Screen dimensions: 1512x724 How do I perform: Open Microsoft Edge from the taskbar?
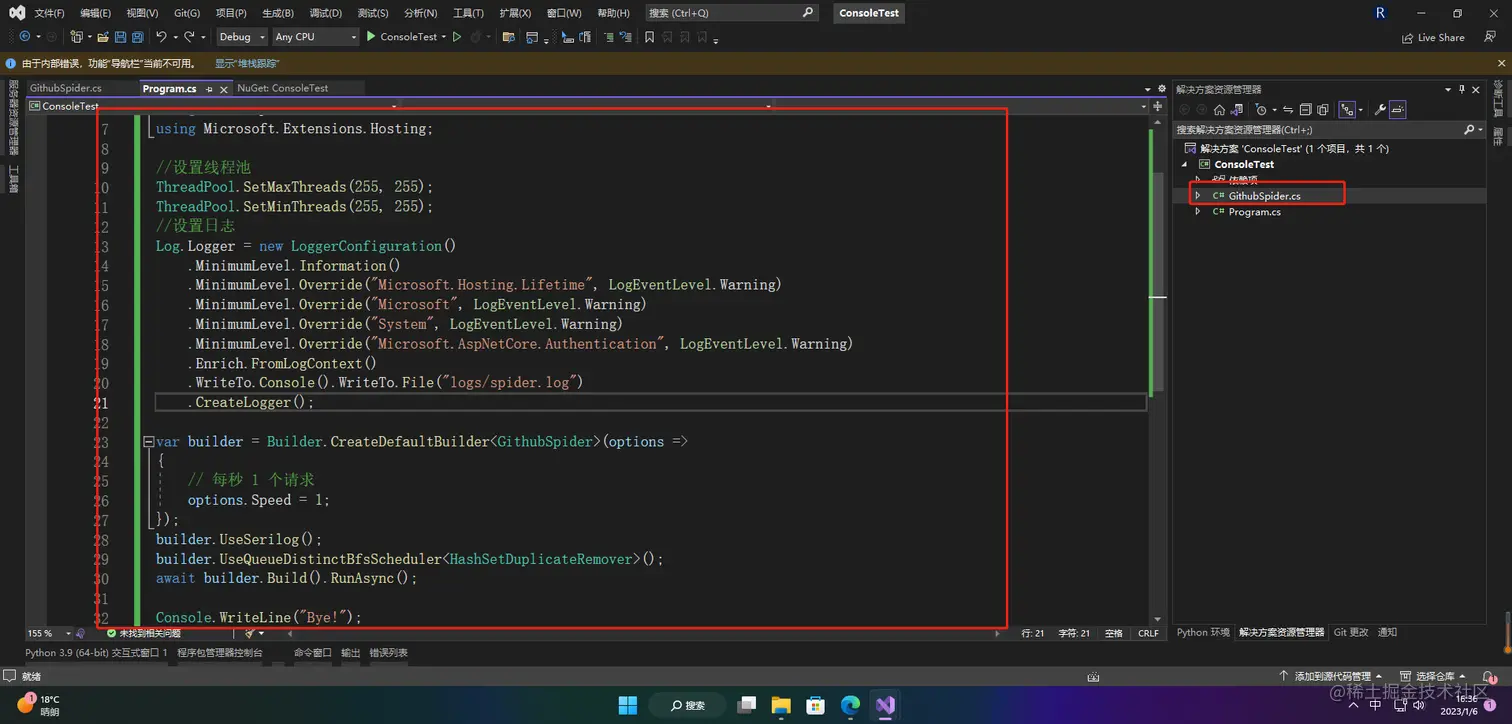tap(850, 705)
